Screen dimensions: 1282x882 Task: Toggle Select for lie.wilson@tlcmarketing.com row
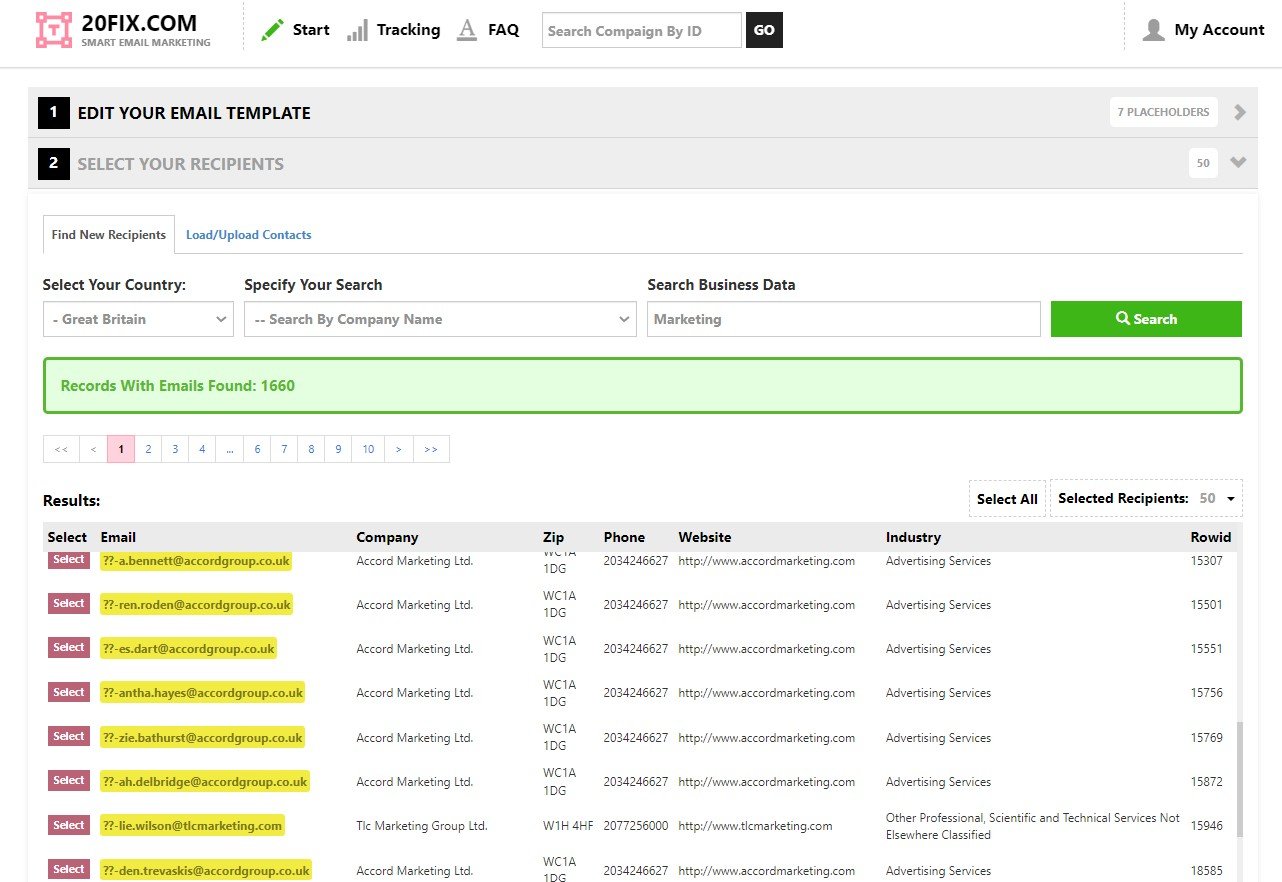tap(69, 825)
